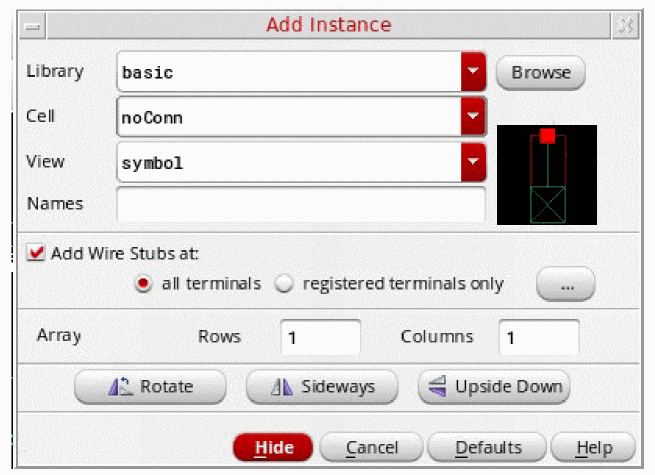Open the ellipsis options button
Viewport: 655px width, 475px height.
click(x=565, y=284)
